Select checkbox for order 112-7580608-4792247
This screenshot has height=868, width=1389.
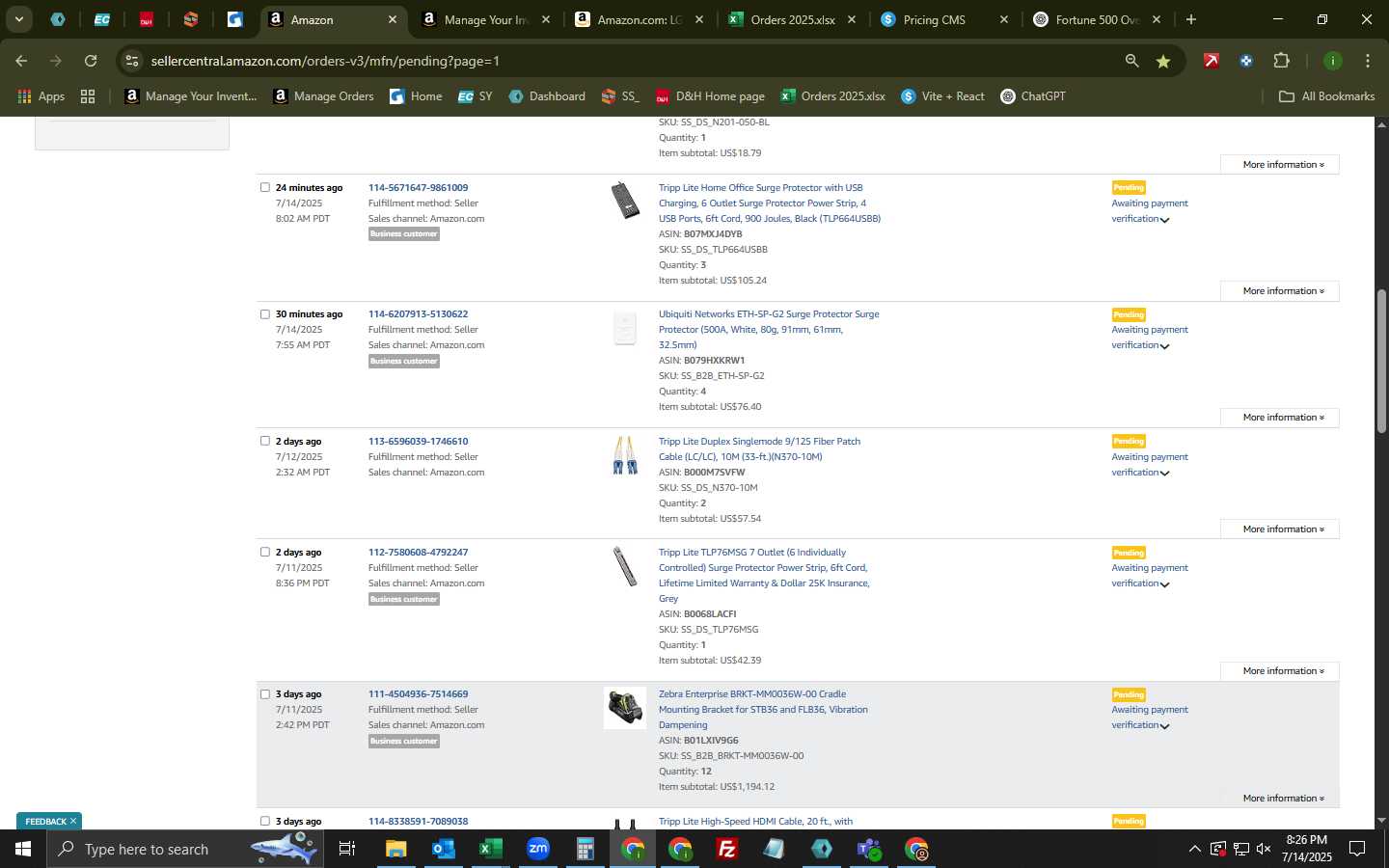pos(265,552)
